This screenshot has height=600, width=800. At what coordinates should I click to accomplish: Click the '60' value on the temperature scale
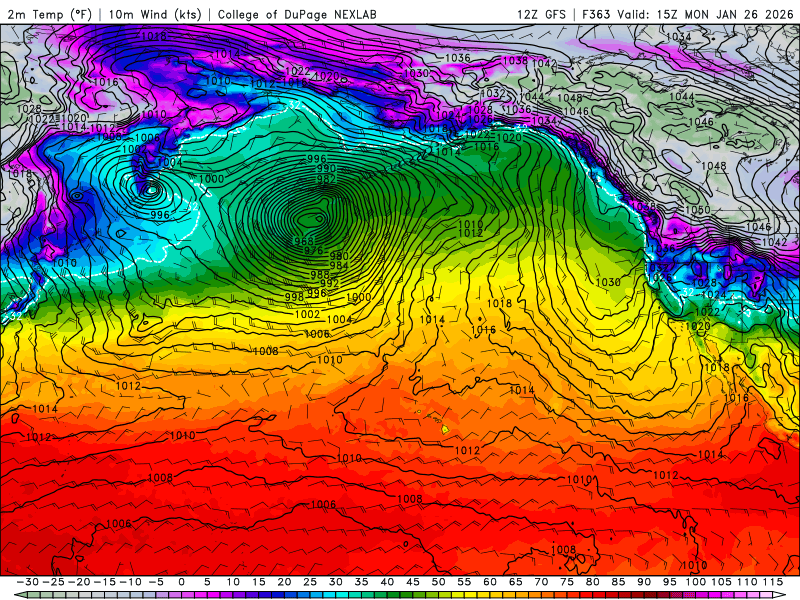point(490,582)
